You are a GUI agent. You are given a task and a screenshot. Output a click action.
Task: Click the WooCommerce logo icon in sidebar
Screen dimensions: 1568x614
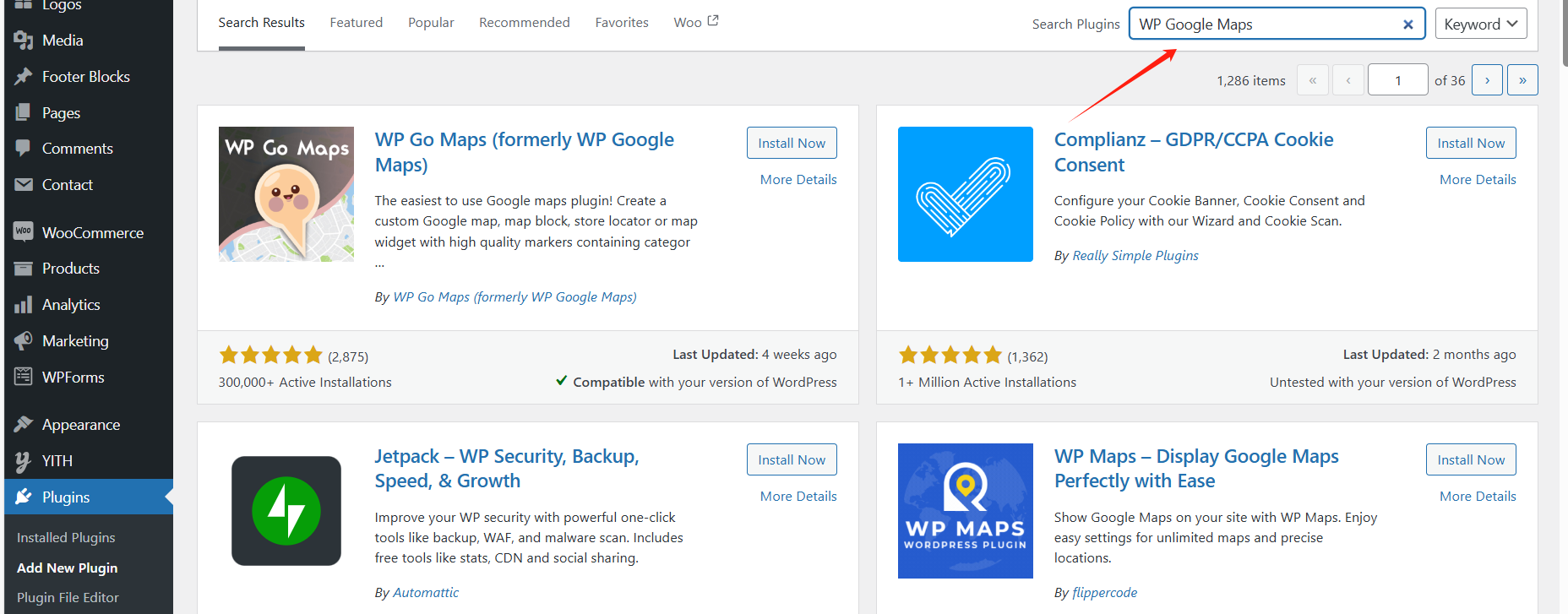point(23,231)
